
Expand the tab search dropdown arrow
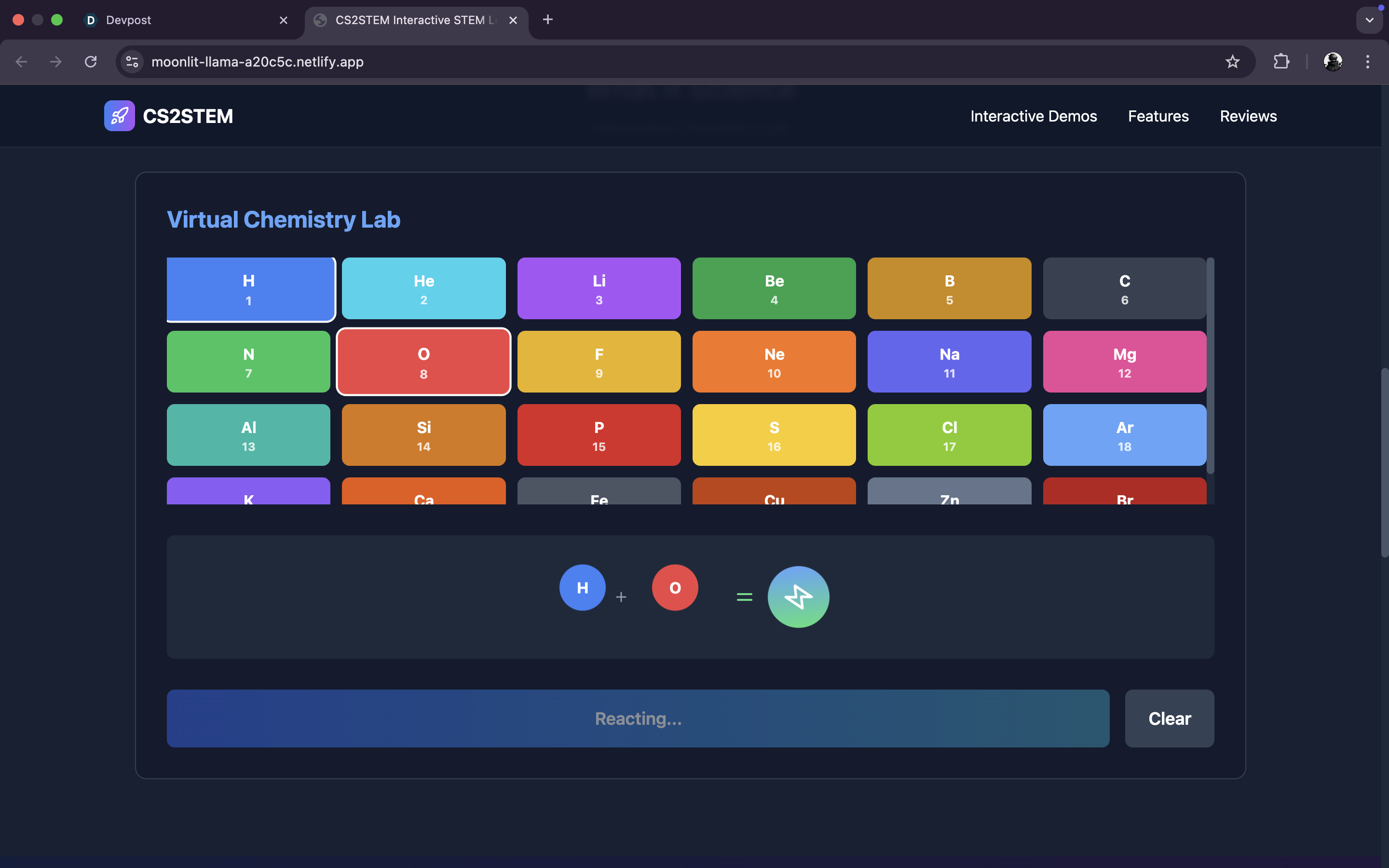point(1369,20)
